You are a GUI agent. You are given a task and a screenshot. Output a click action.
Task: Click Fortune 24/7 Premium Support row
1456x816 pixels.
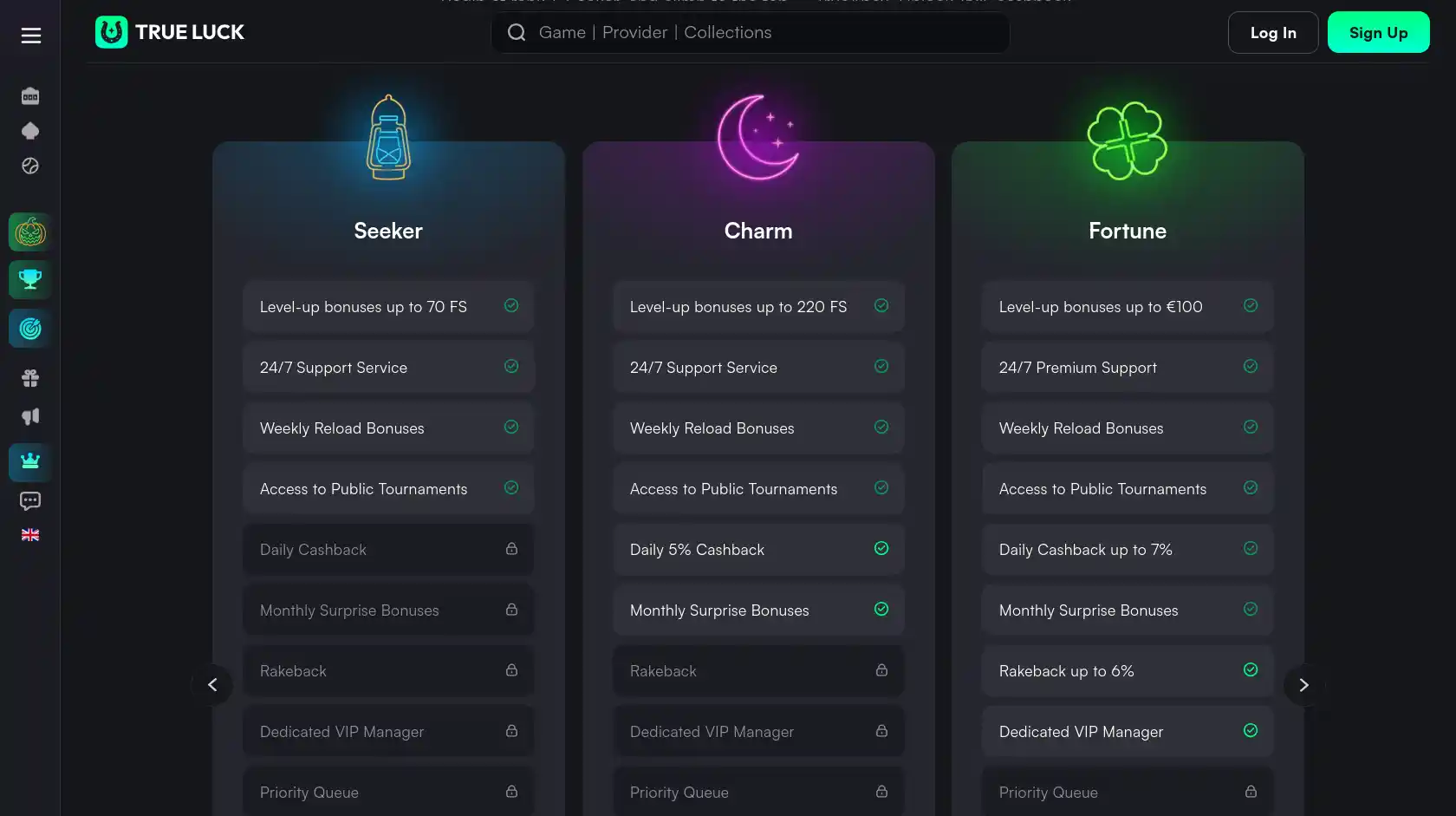[1128, 367]
